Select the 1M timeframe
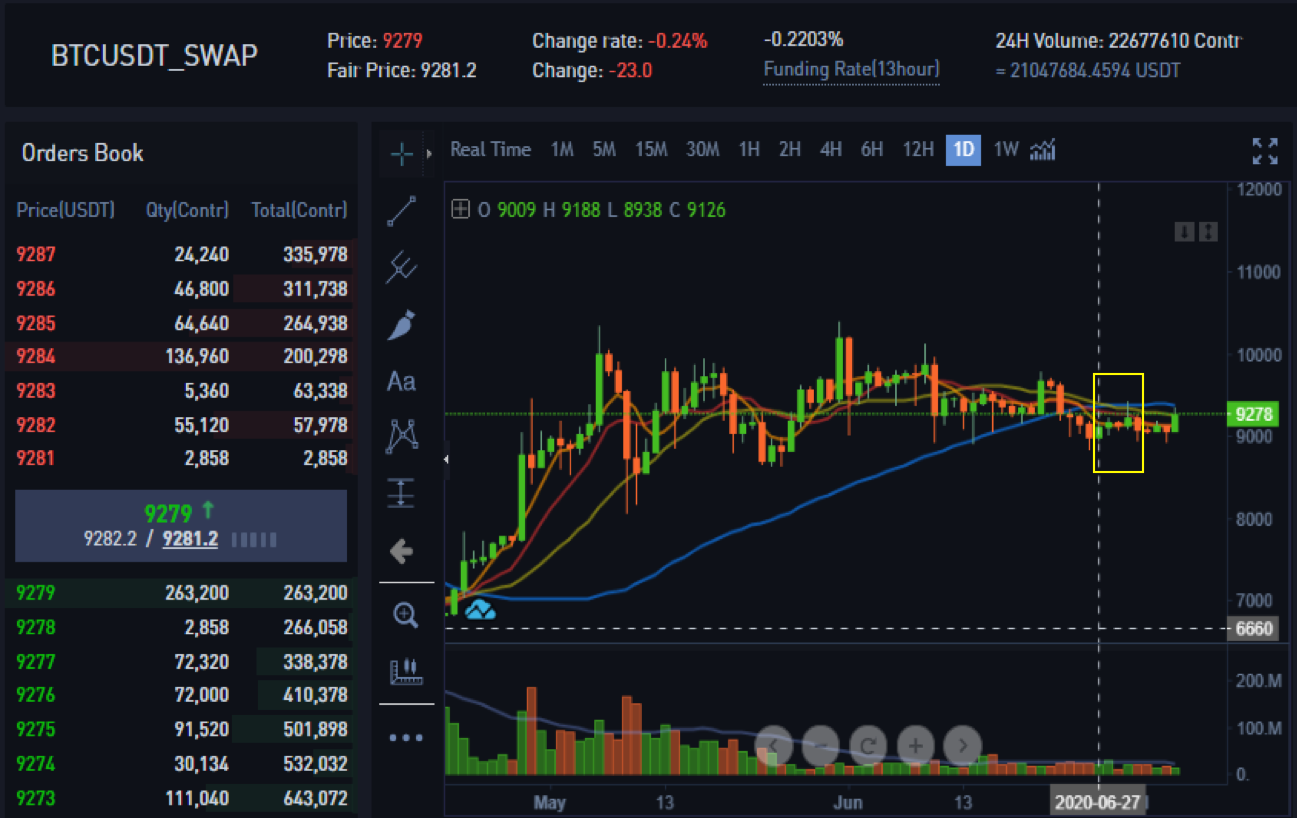This screenshot has height=818, width=1297. click(562, 150)
